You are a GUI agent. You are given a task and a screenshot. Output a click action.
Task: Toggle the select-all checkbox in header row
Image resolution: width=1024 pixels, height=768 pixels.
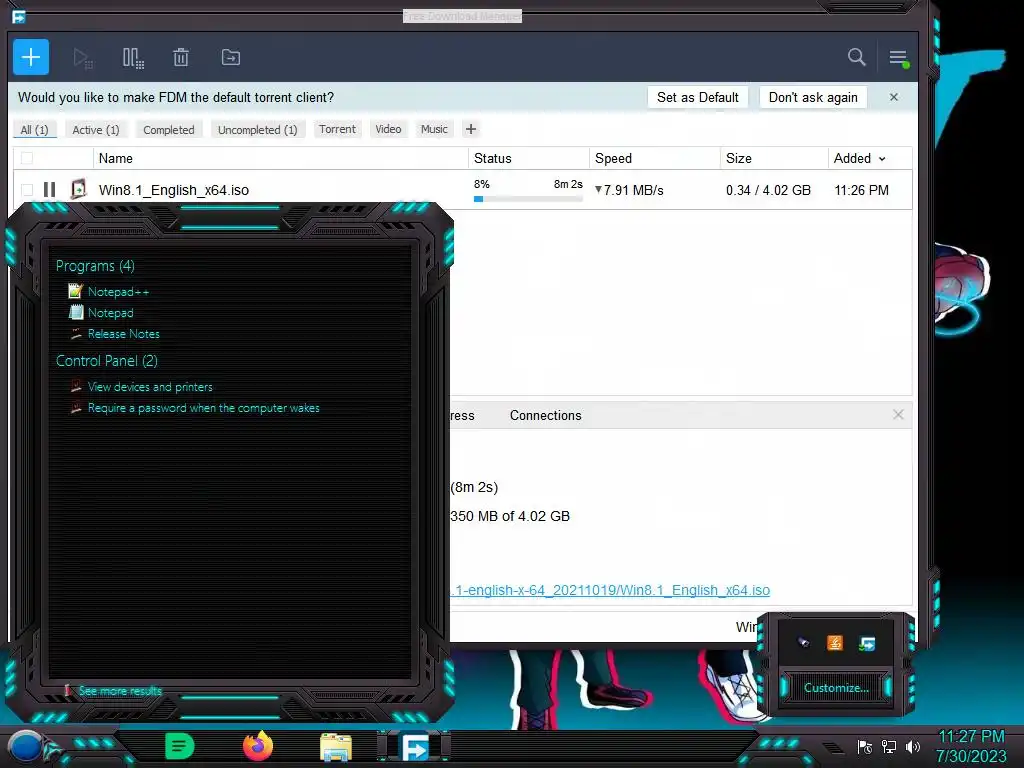click(27, 158)
